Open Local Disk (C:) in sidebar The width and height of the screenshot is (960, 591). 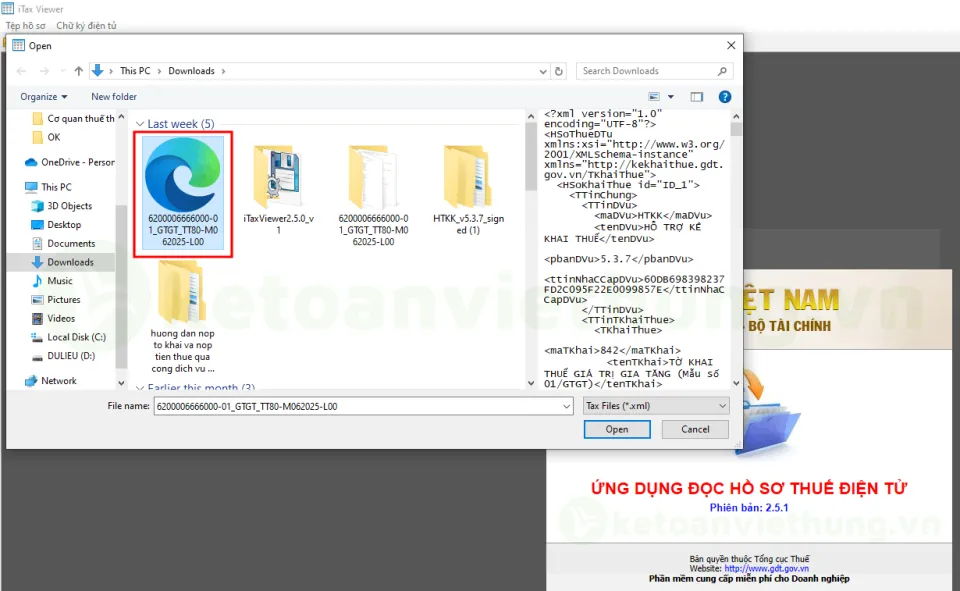69,337
